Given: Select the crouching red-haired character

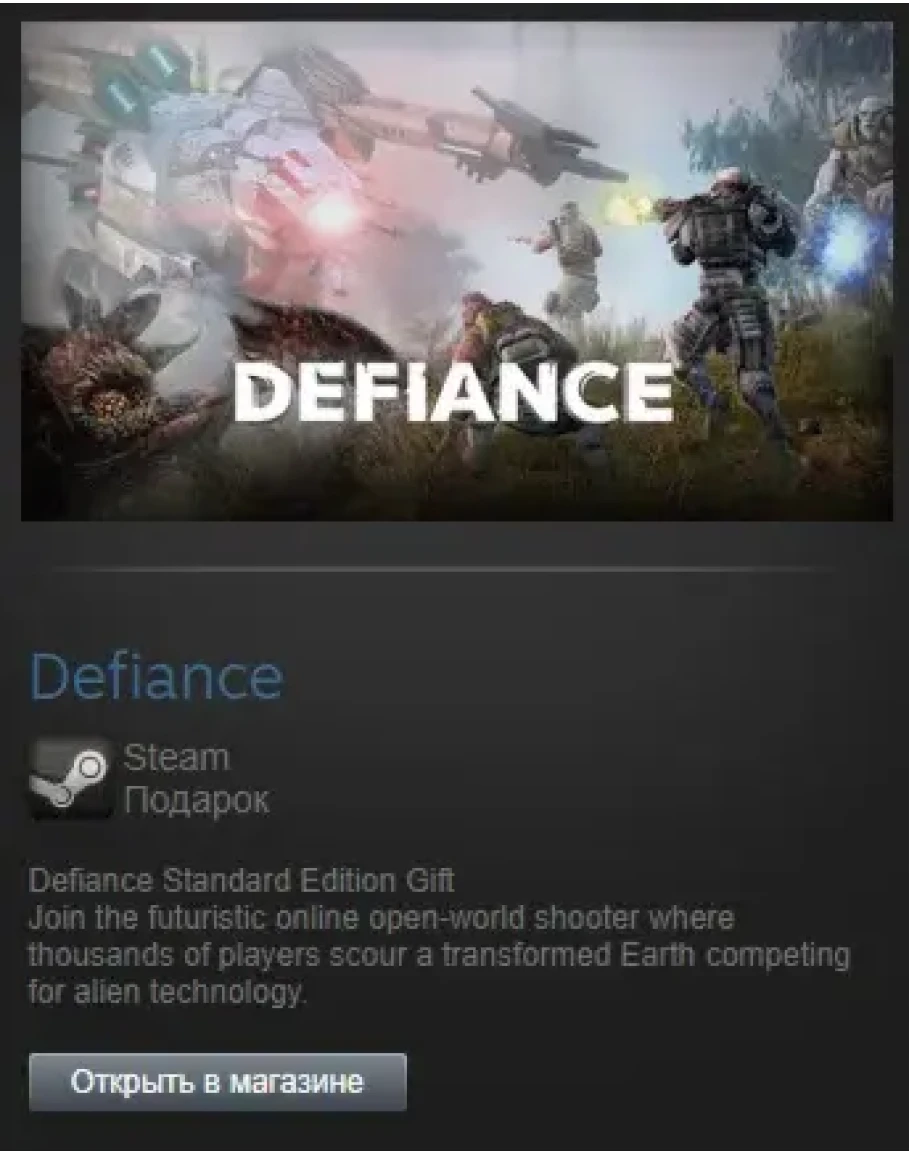Looking at the screenshot, I should point(501,331).
